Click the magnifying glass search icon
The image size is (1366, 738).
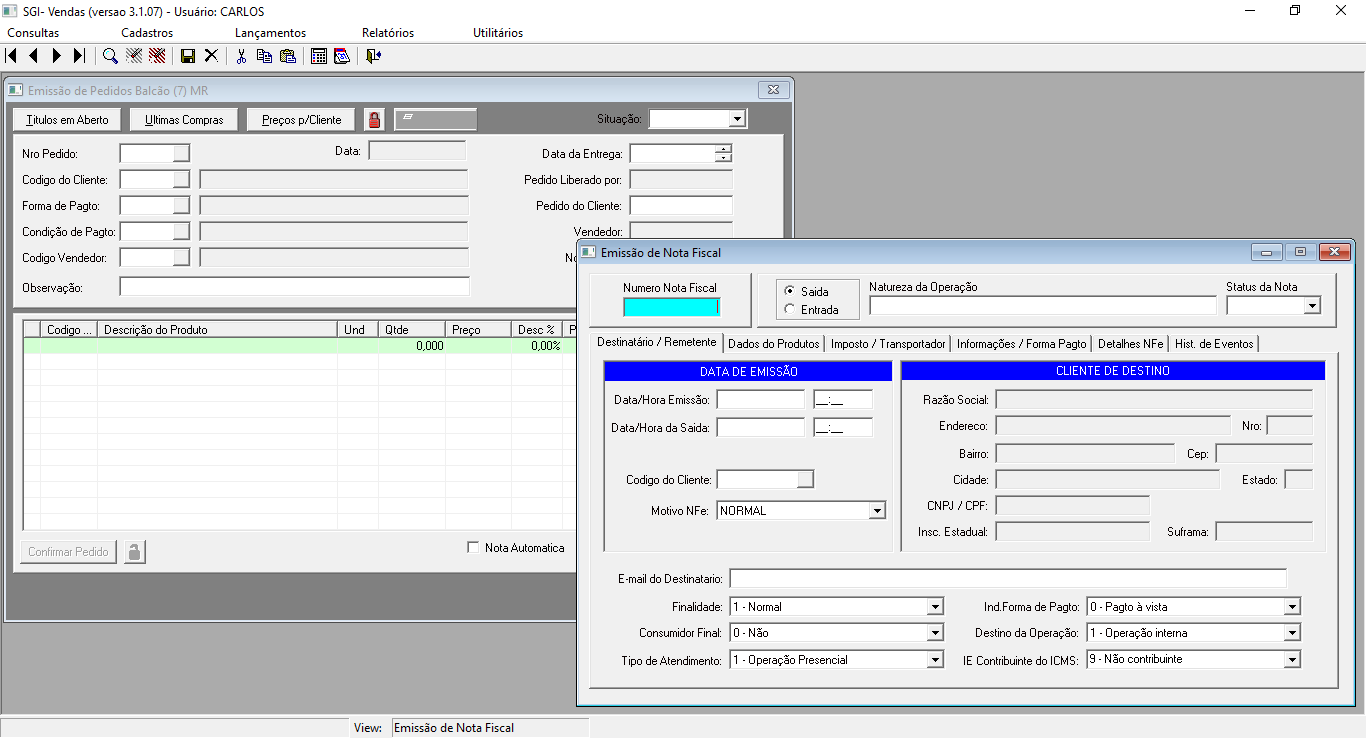[x=110, y=56]
